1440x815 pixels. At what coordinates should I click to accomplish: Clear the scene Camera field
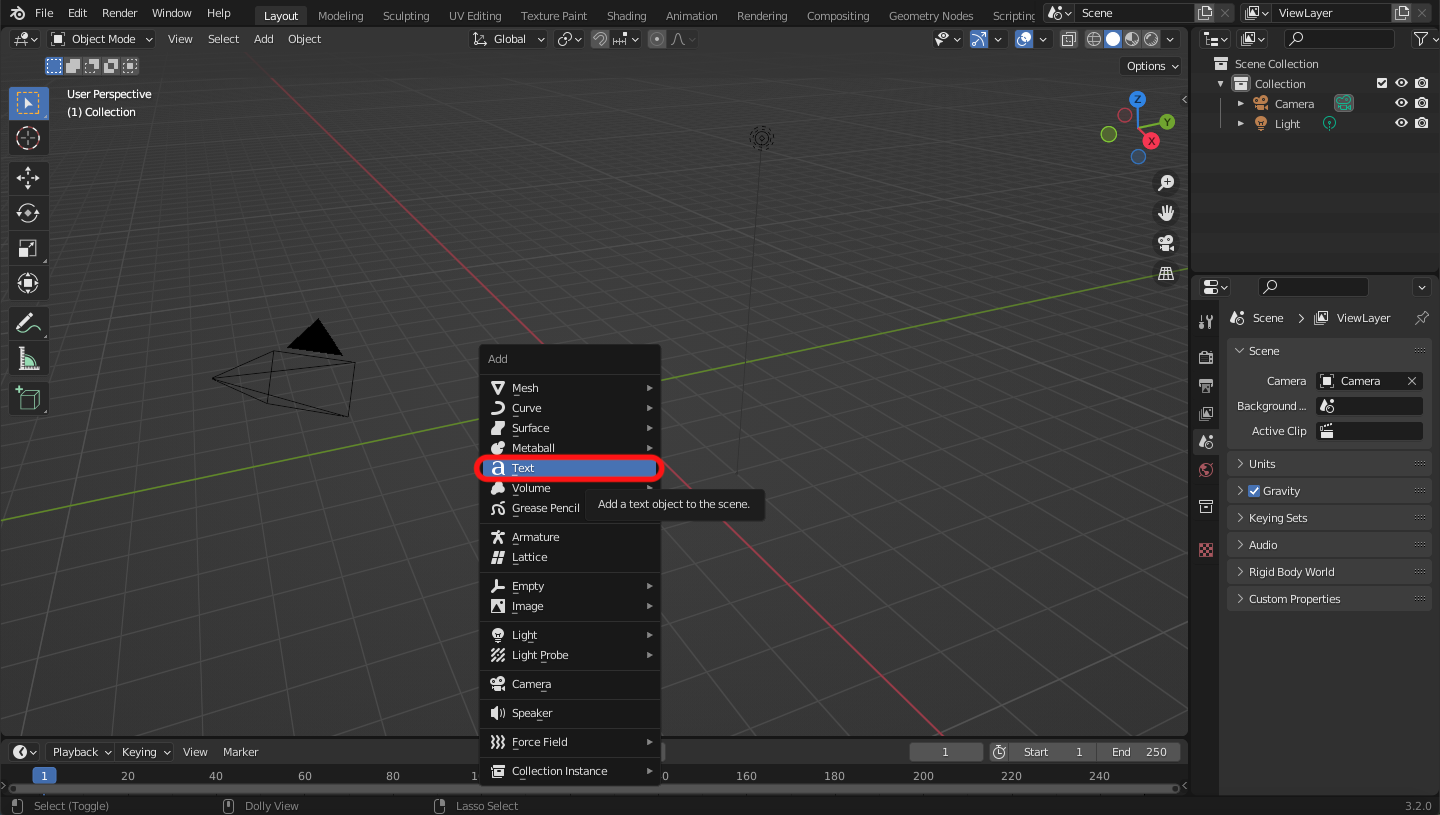click(1412, 381)
